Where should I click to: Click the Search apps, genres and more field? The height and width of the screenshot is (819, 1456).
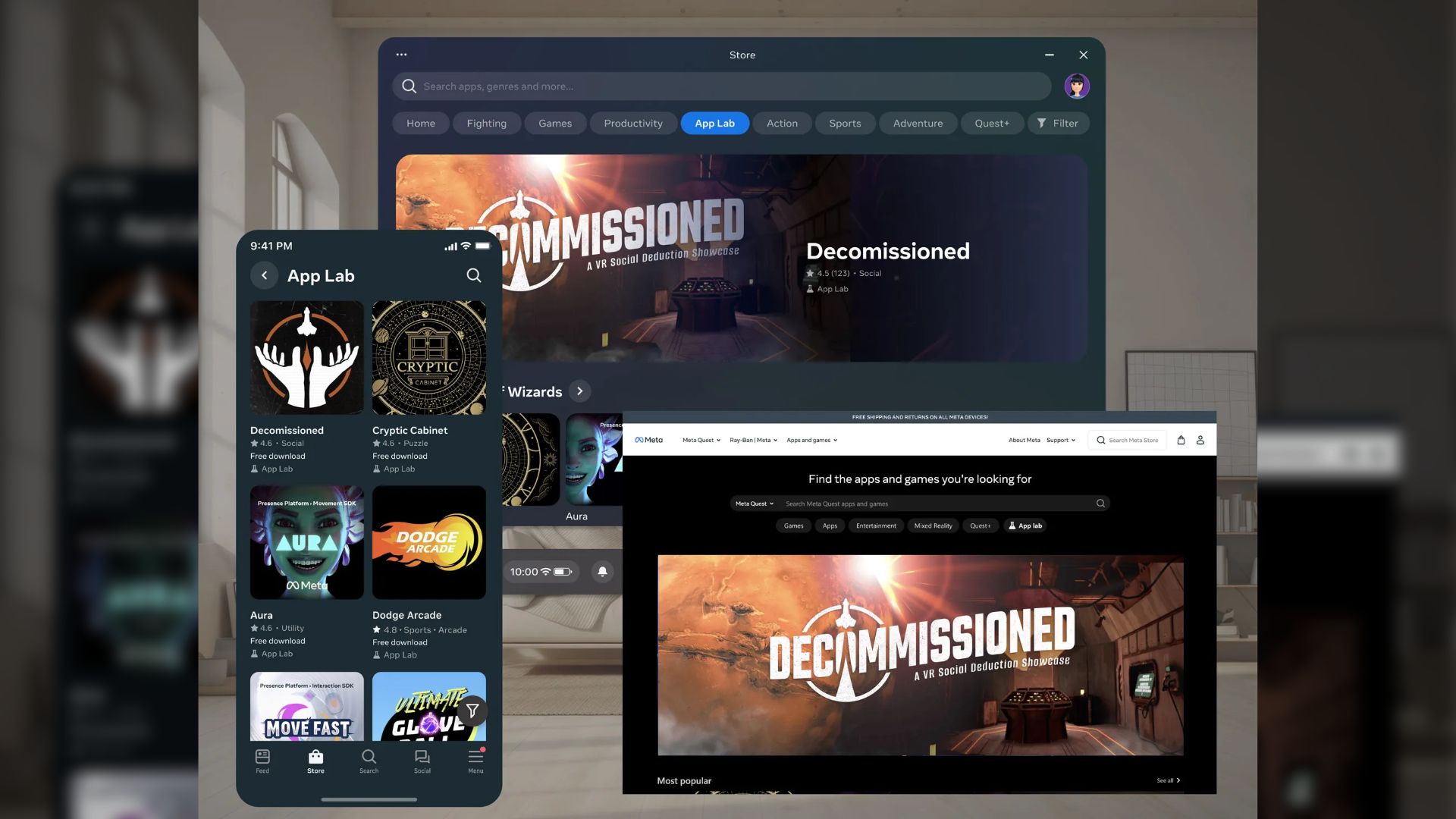pyautogui.click(x=722, y=86)
